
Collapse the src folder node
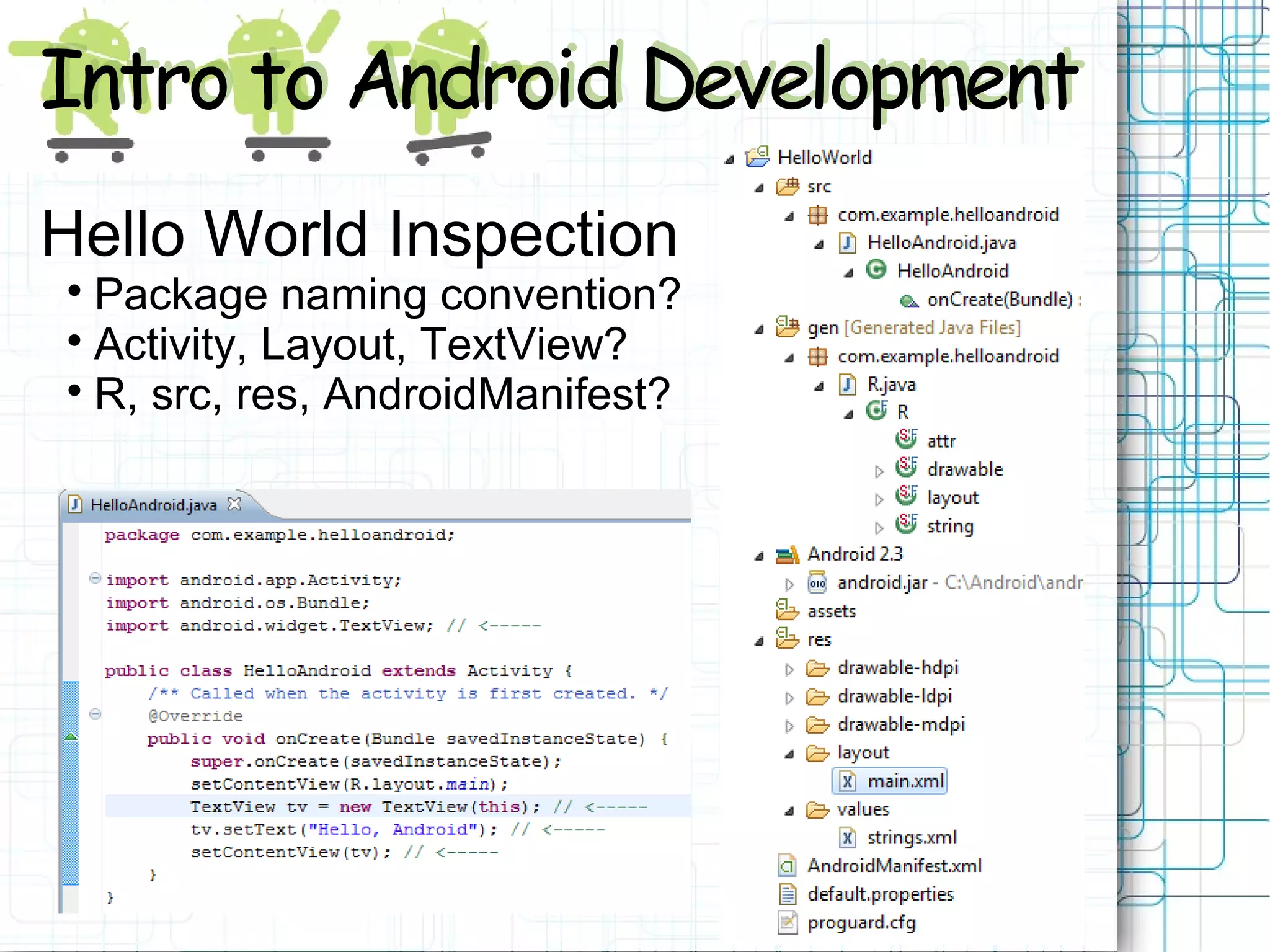759,188
